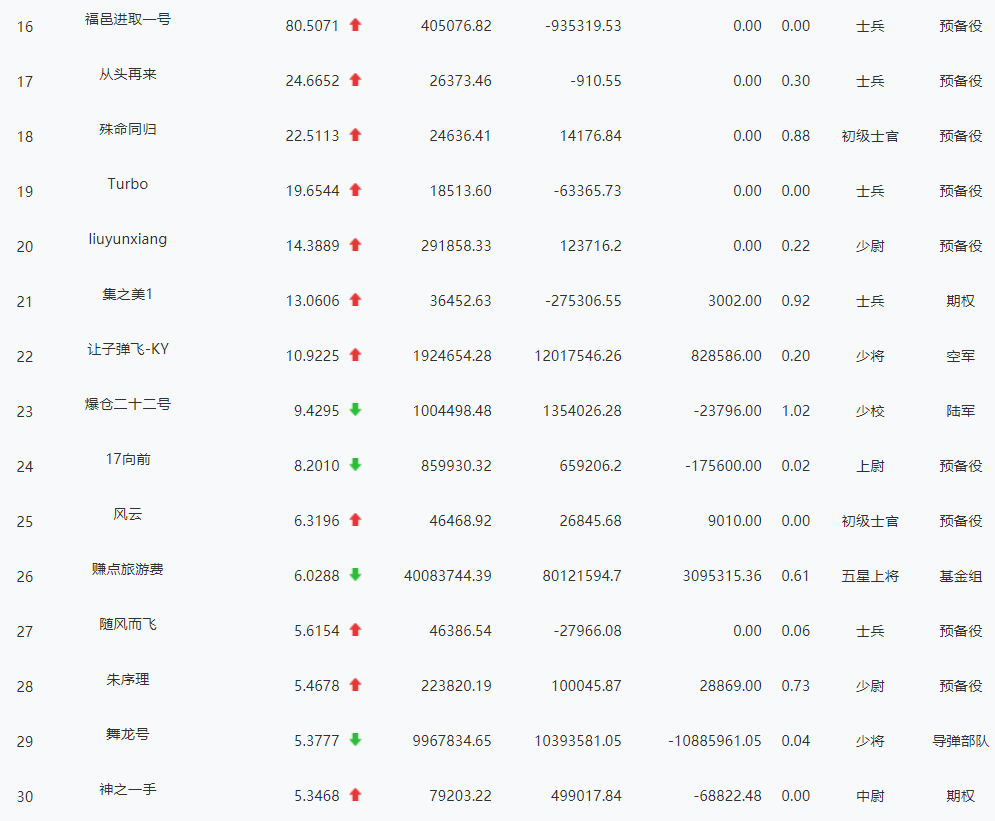Click 少校 rank in row 23

pyautogui.click(x=870, y=411)
